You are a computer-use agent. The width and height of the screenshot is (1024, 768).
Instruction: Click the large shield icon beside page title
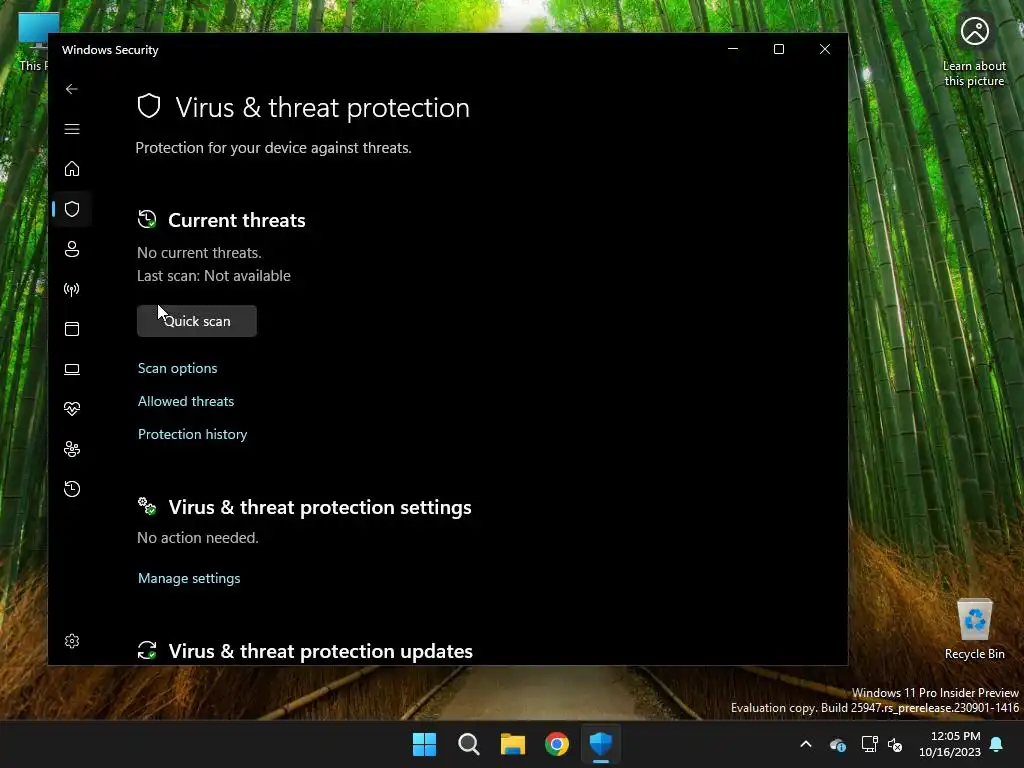[x=149, y=106]
